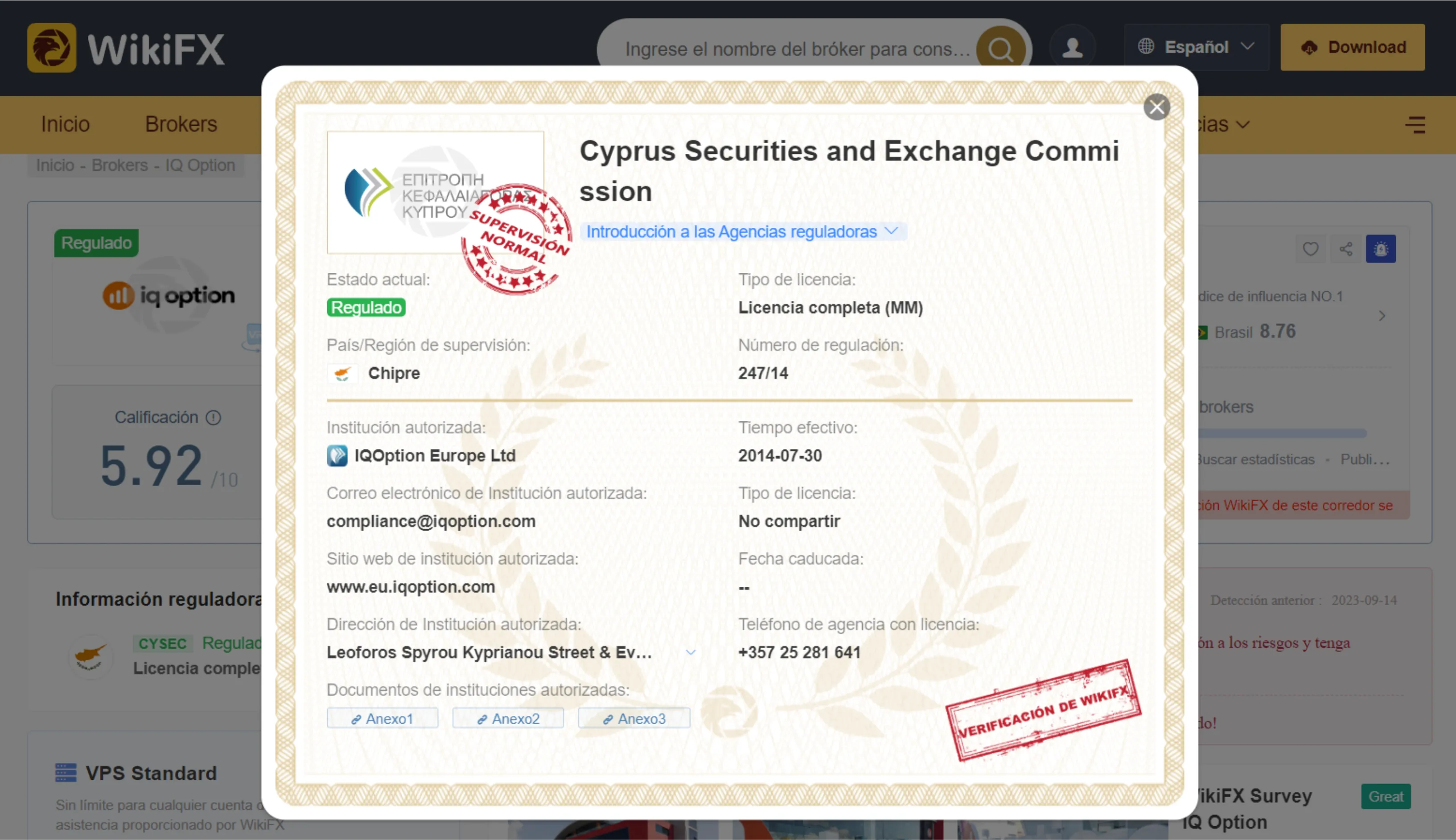
Task: Click the www.eu.iqoption.com website text
Action: click(x=411, y=587)
